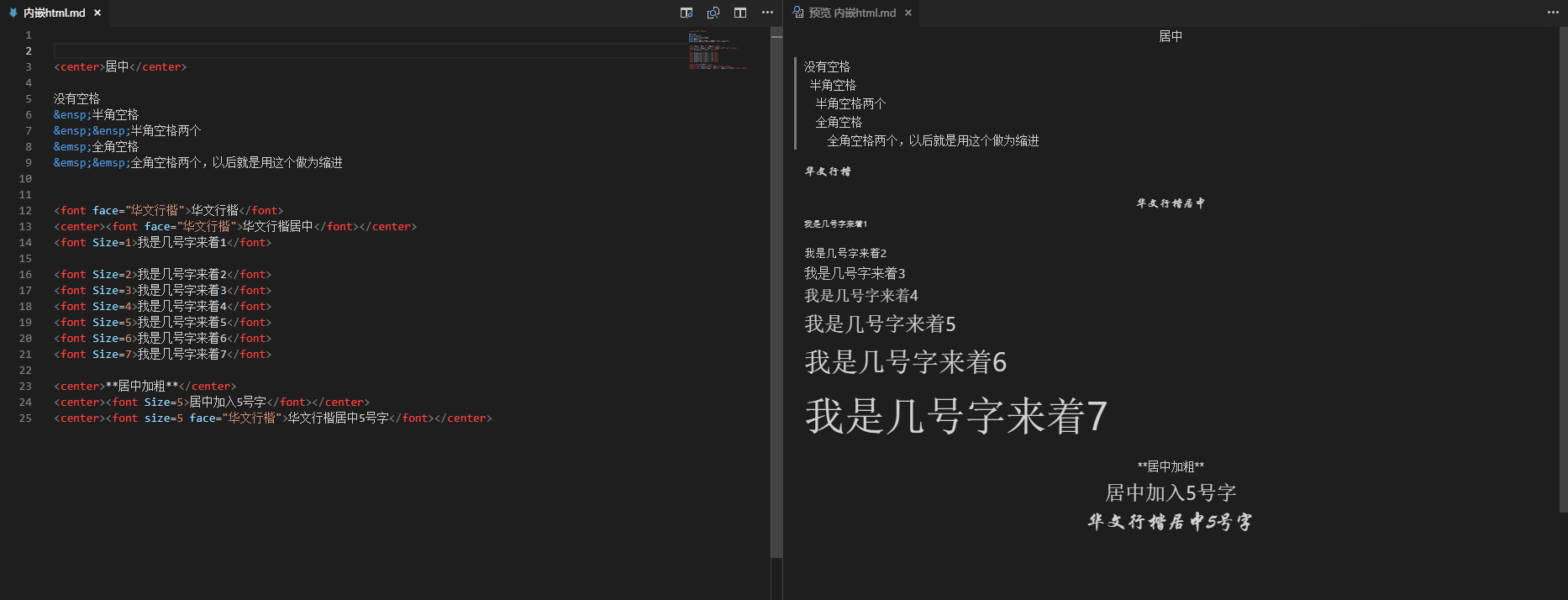Click the &emsp;&emsp;全角空格两个 code line
Viewport: 1568px width, 600px height.
click(x=198, y=162)
